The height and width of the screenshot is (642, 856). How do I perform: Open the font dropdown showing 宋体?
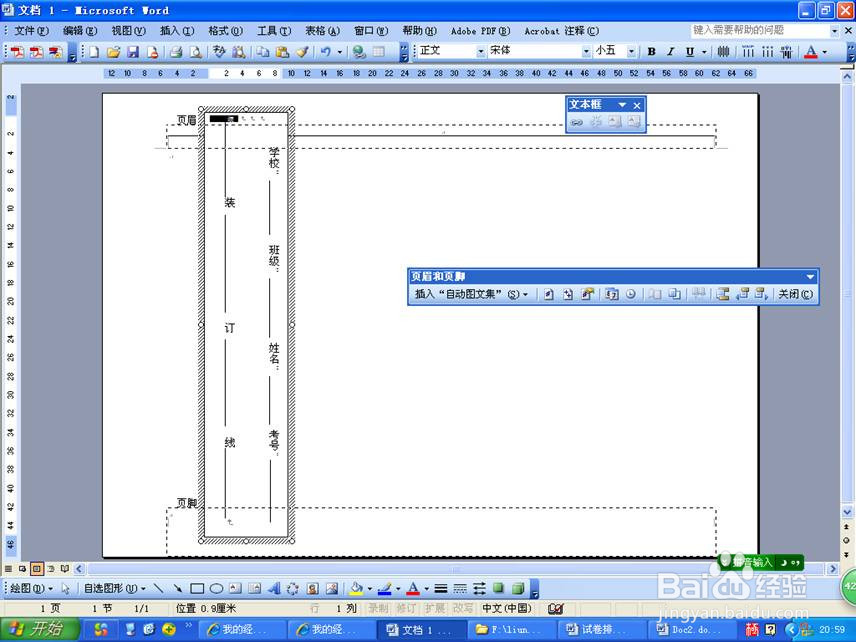[586, 51]
